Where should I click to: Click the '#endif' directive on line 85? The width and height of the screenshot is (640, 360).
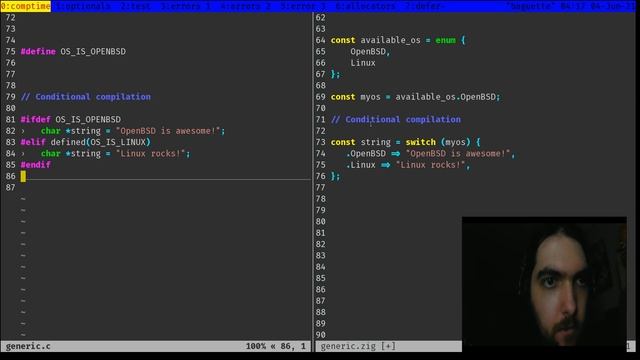[x=36, y=165]
